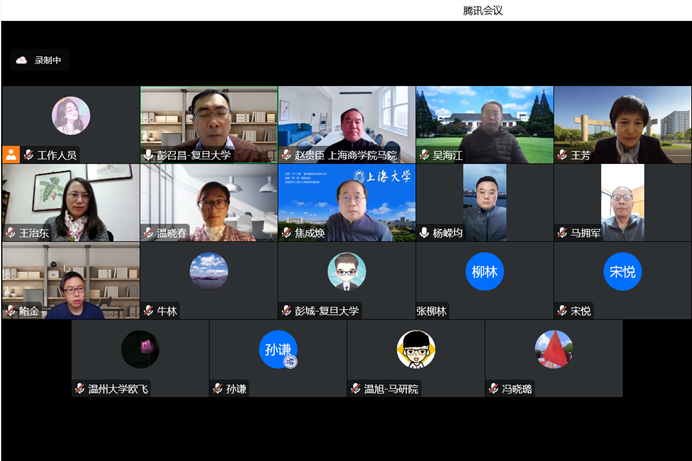This screenshot has height=461, width=692.
Task: Click the cartoon avatar of 彭城-复旦大学
Action: pyautogui.click(x=346, y=271)
